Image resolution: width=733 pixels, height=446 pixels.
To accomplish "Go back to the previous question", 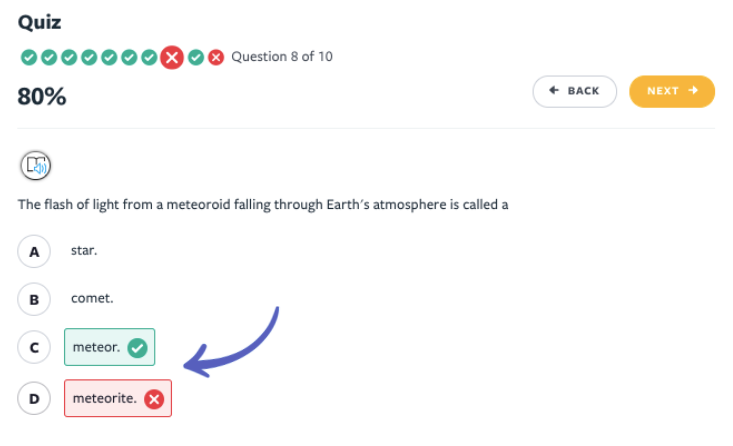I will tap(575, 91).
